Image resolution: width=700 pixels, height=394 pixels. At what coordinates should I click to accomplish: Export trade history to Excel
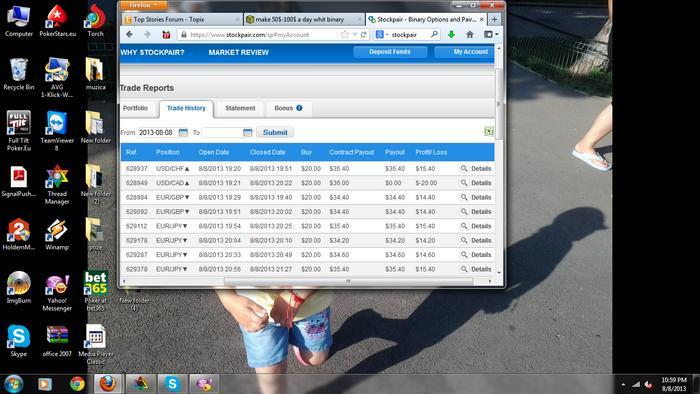tap(489, 131)
